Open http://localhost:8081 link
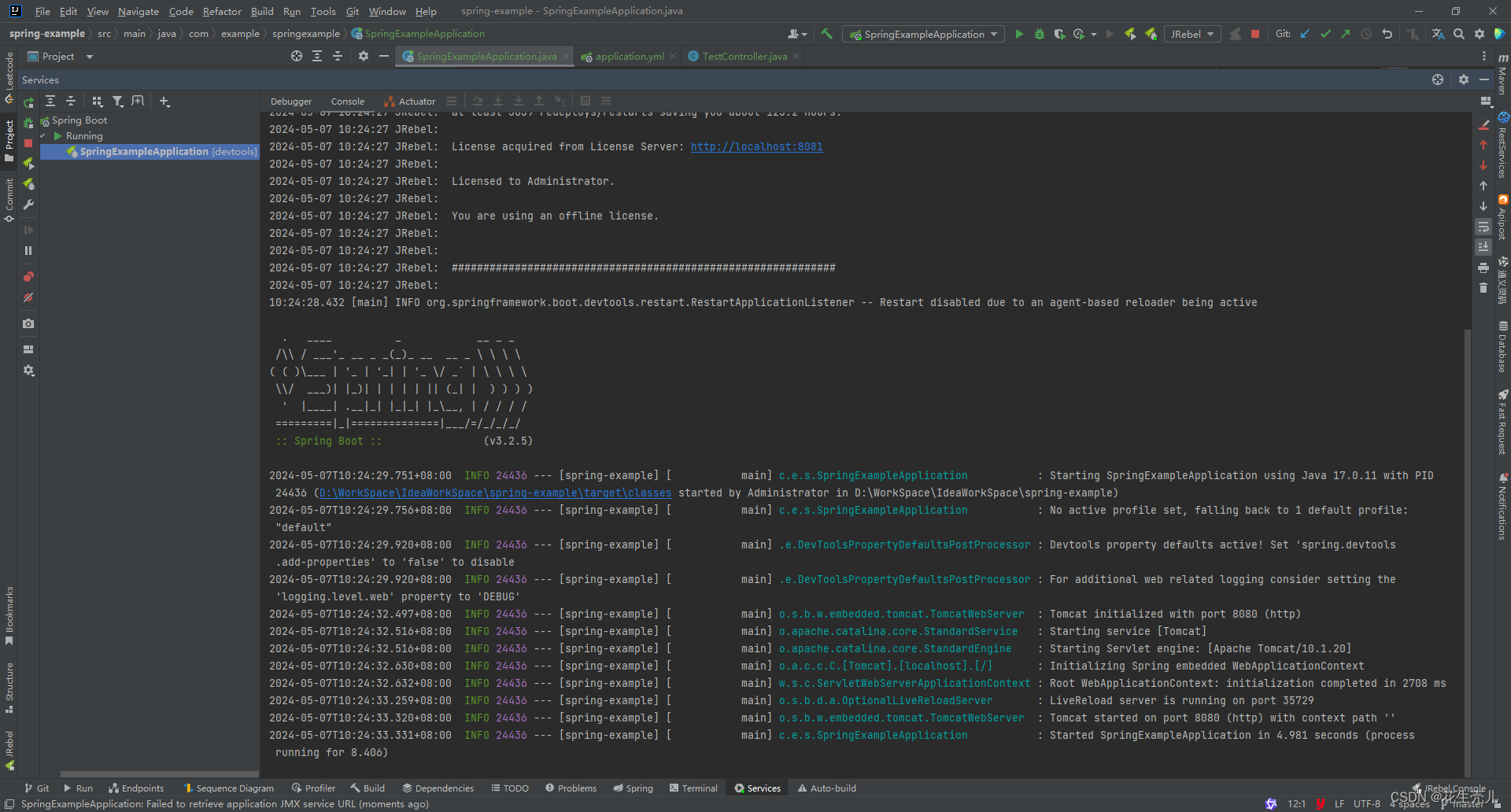 [756, 146]
